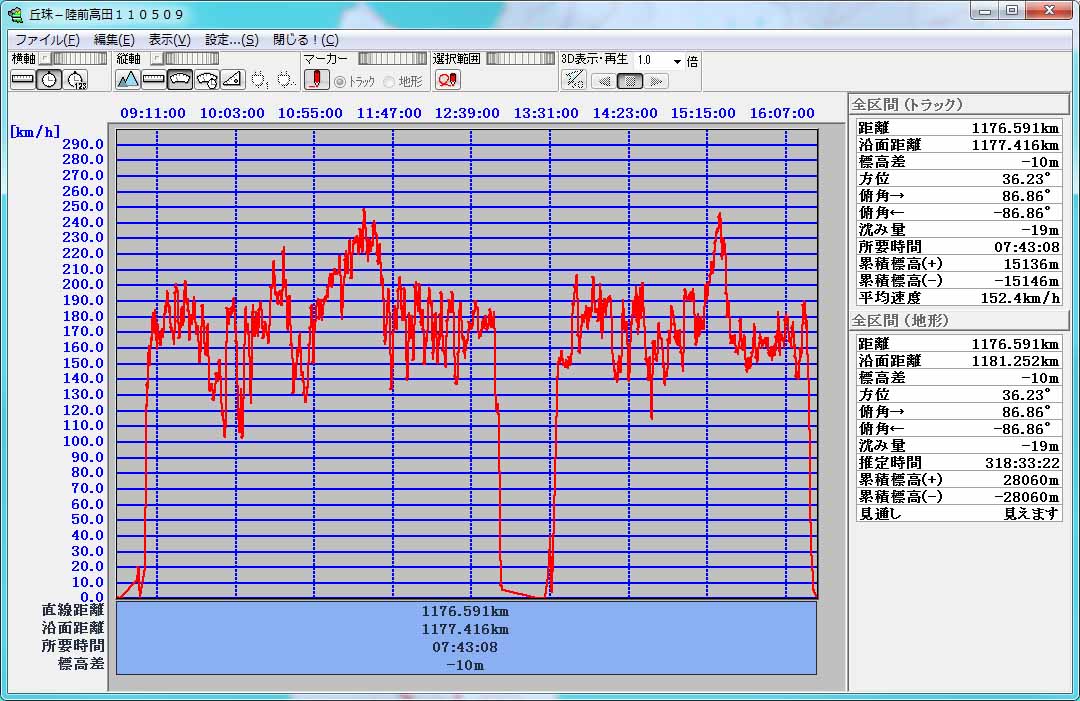Click the 3D display view icon

click(573, 80)
